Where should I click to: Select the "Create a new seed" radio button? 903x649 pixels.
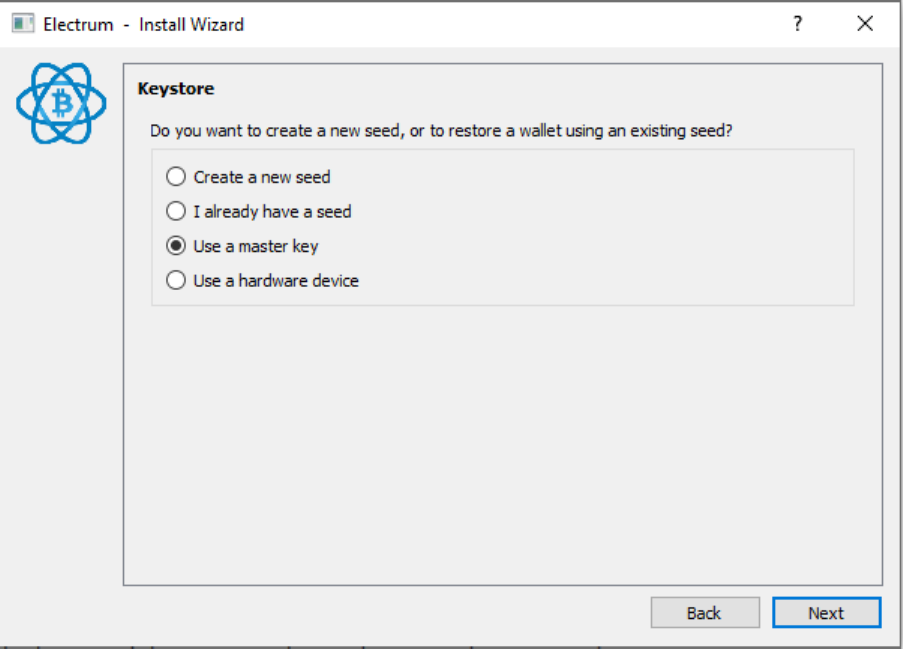tap(176, 177)
